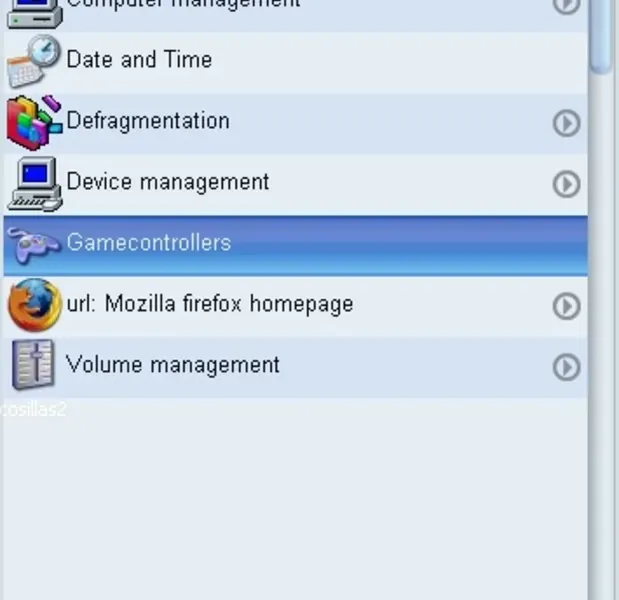Select the Date and Time entry

[x=139, y=60]
